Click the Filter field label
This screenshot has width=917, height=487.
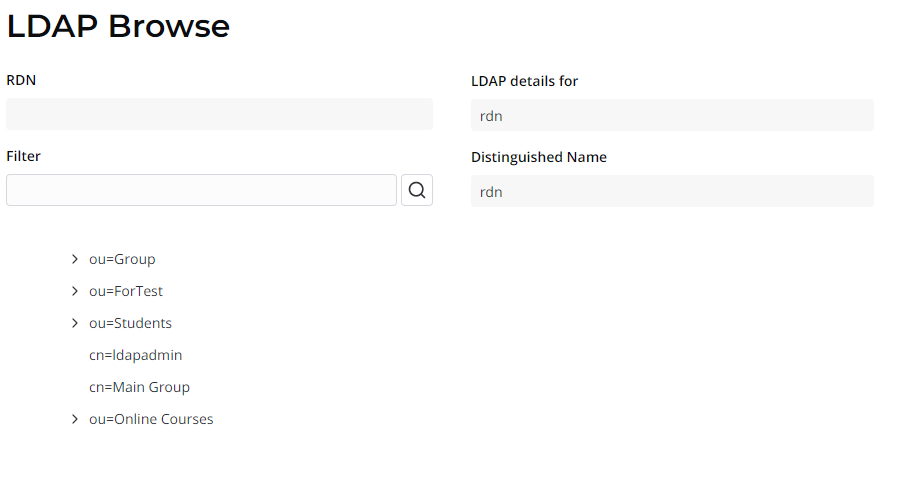pos(23,156)
